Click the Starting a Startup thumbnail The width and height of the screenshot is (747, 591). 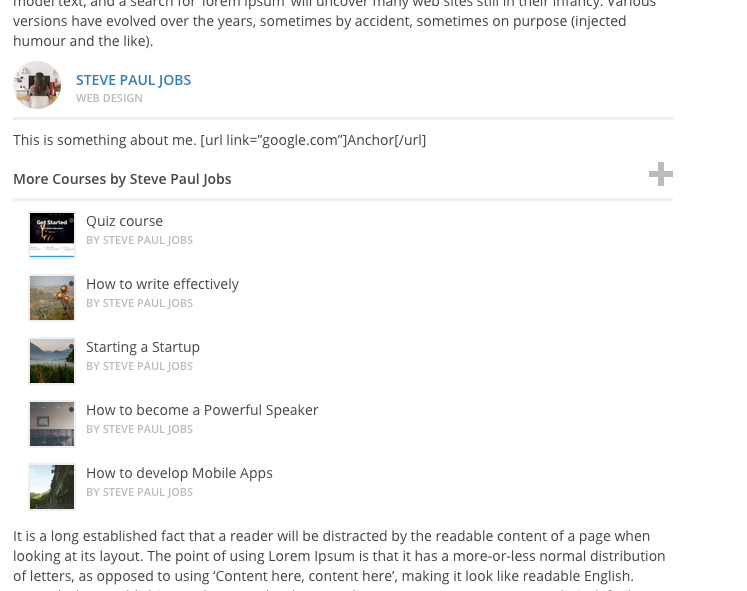tap(52, 361)
